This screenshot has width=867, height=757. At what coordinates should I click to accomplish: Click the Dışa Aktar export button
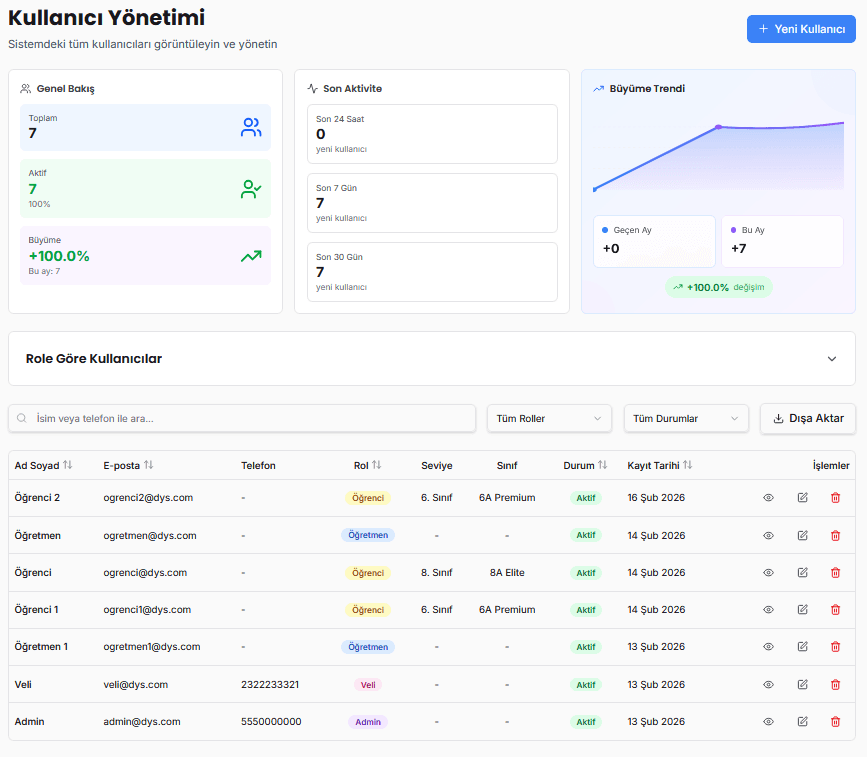click(x=808, y=418)
